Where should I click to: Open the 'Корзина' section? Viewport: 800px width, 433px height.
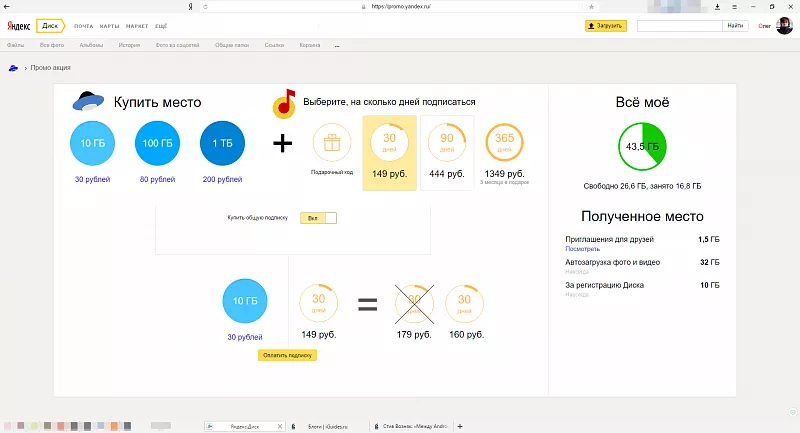[x=310, y=45]
